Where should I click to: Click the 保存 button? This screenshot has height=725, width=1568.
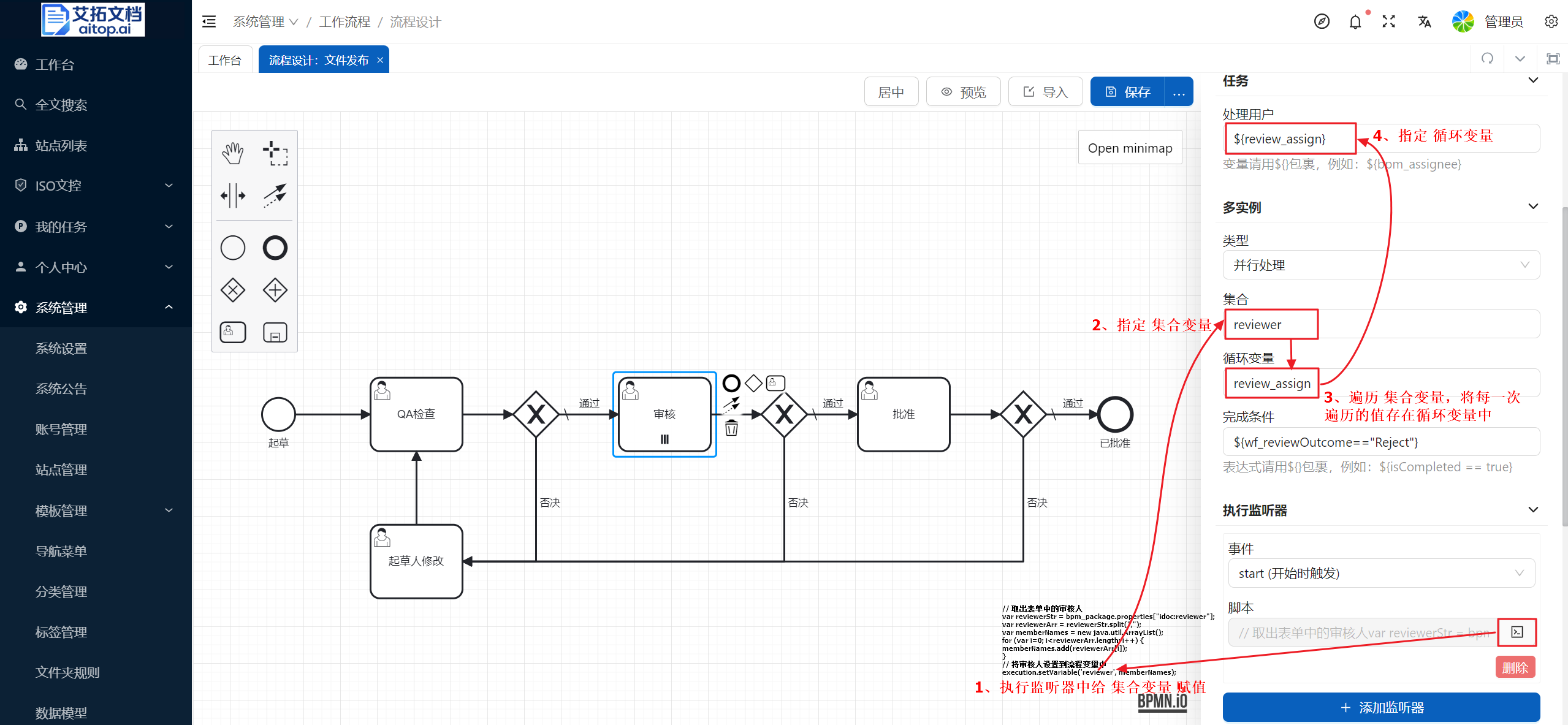[x=1128, y=92]
